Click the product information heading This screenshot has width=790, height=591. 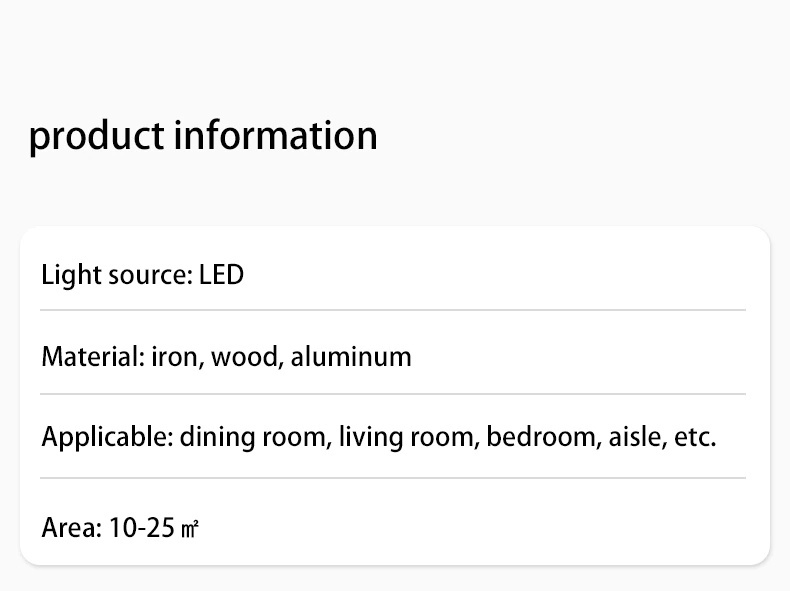click(203, 137)
